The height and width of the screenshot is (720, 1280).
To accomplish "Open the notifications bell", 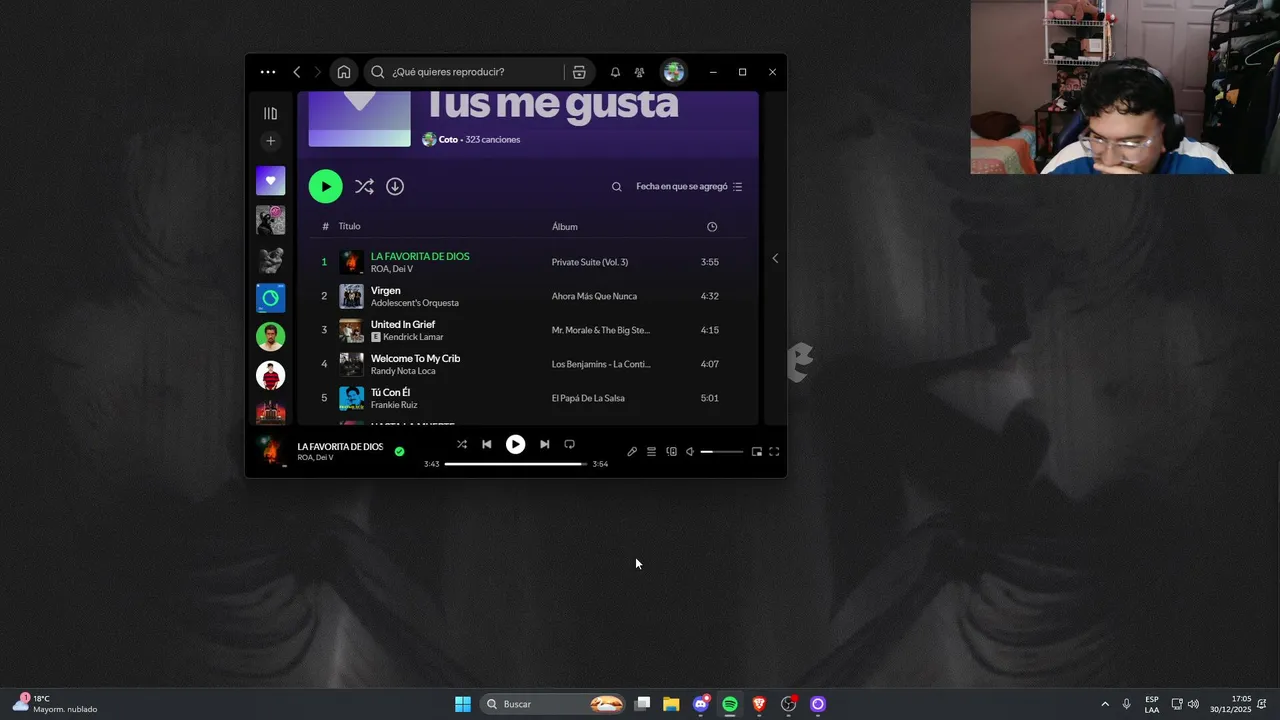I will tap(615, 72).
